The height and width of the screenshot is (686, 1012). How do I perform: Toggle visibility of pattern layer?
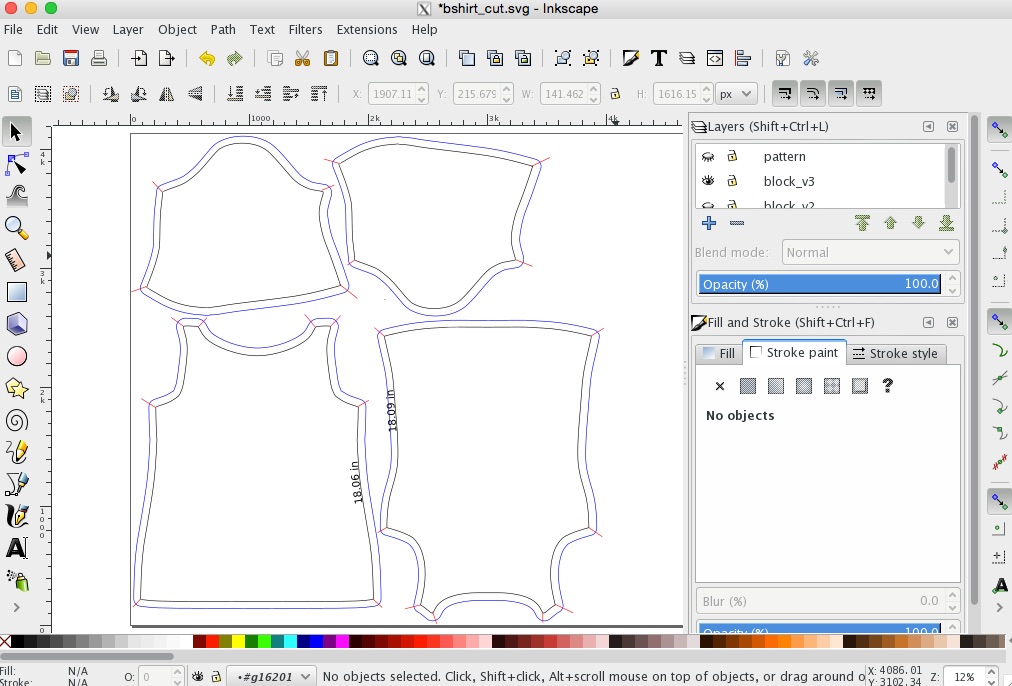point(708,157)
